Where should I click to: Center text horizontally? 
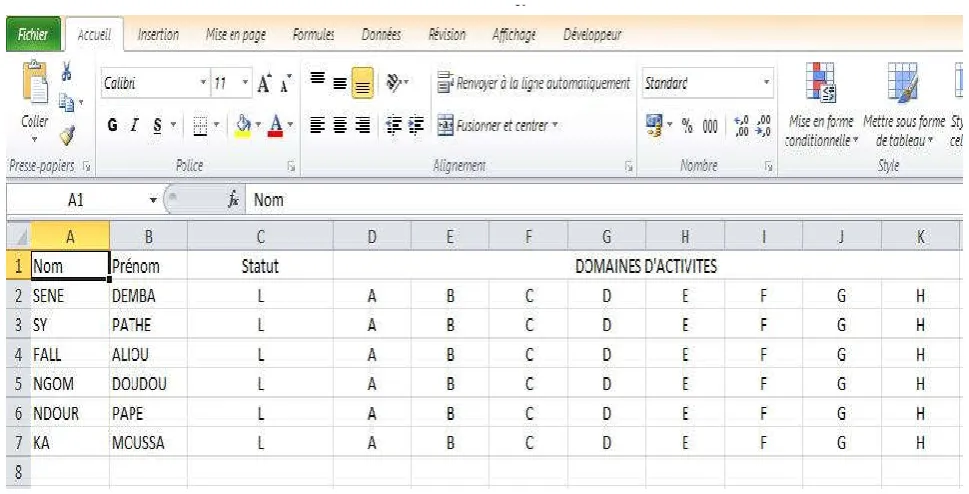coord(340,126)
